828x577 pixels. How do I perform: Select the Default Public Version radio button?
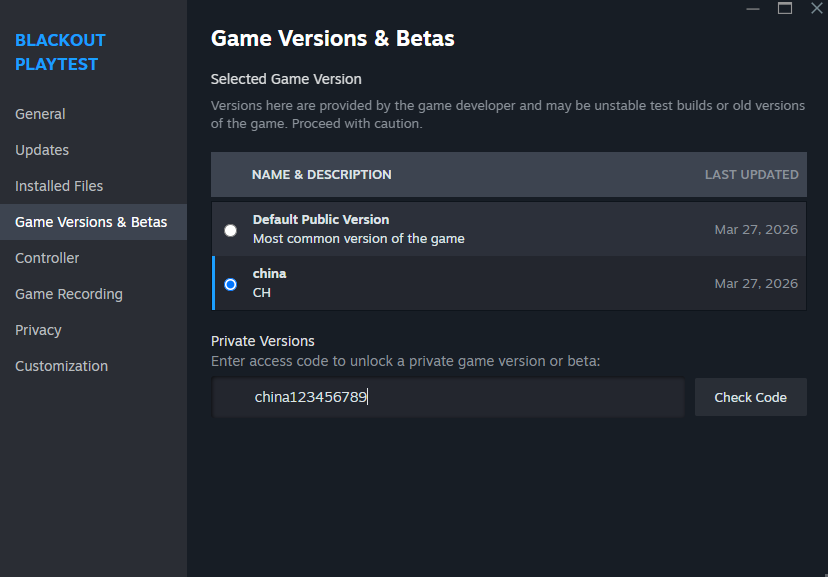click(231, 230)
